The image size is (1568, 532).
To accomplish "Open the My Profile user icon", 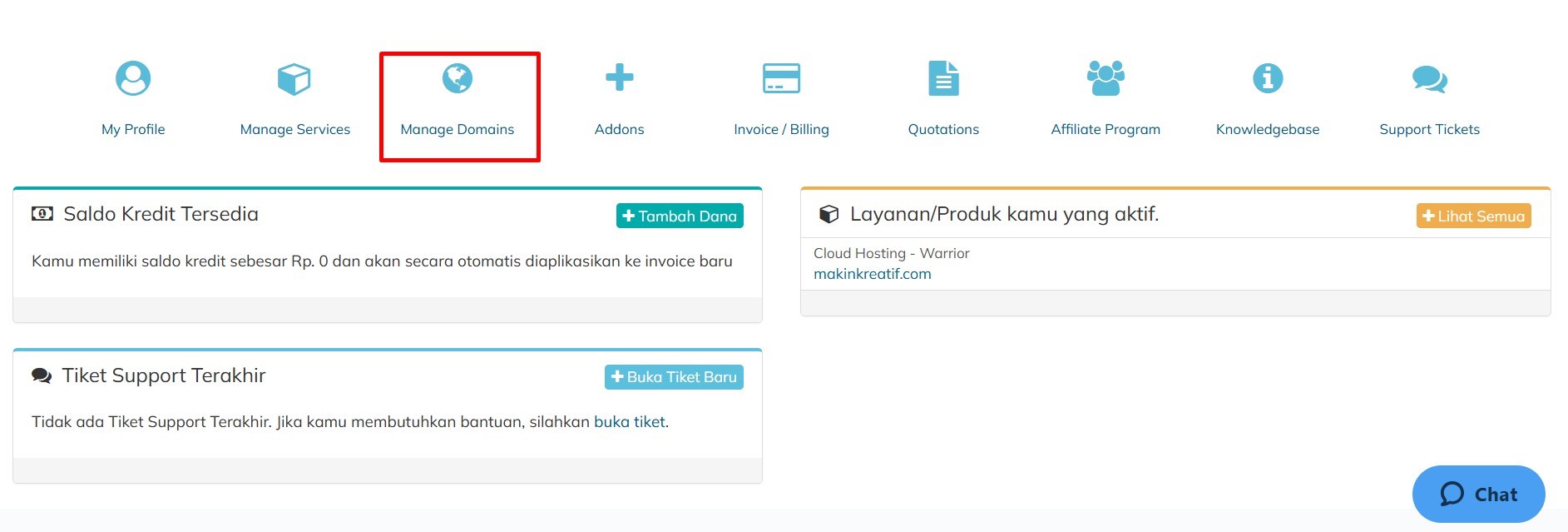I will pyautogui.click(x=133, y=78).
